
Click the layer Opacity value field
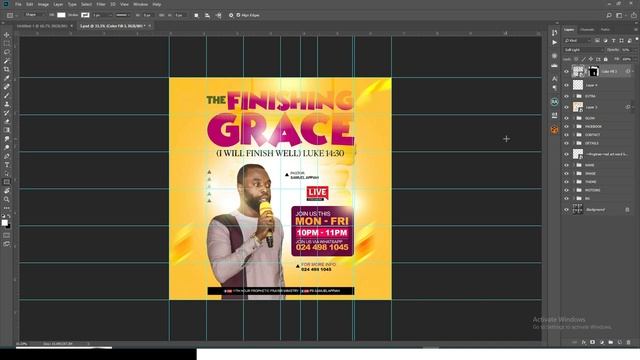[627, 50]
